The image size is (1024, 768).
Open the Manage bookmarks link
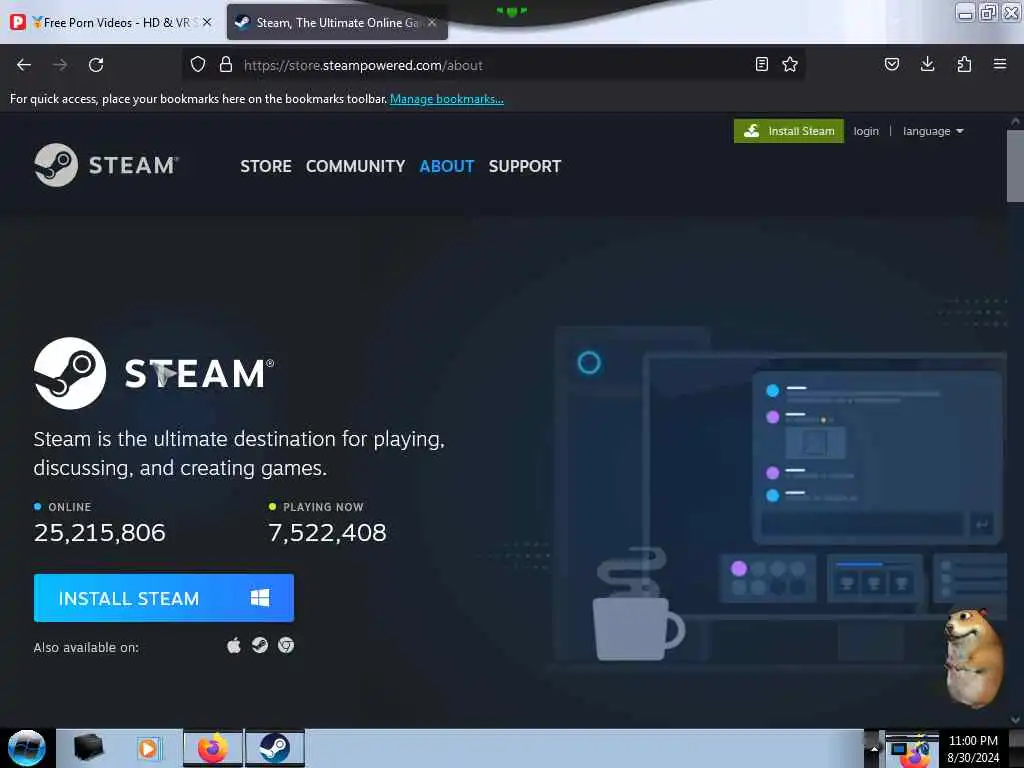447,99
